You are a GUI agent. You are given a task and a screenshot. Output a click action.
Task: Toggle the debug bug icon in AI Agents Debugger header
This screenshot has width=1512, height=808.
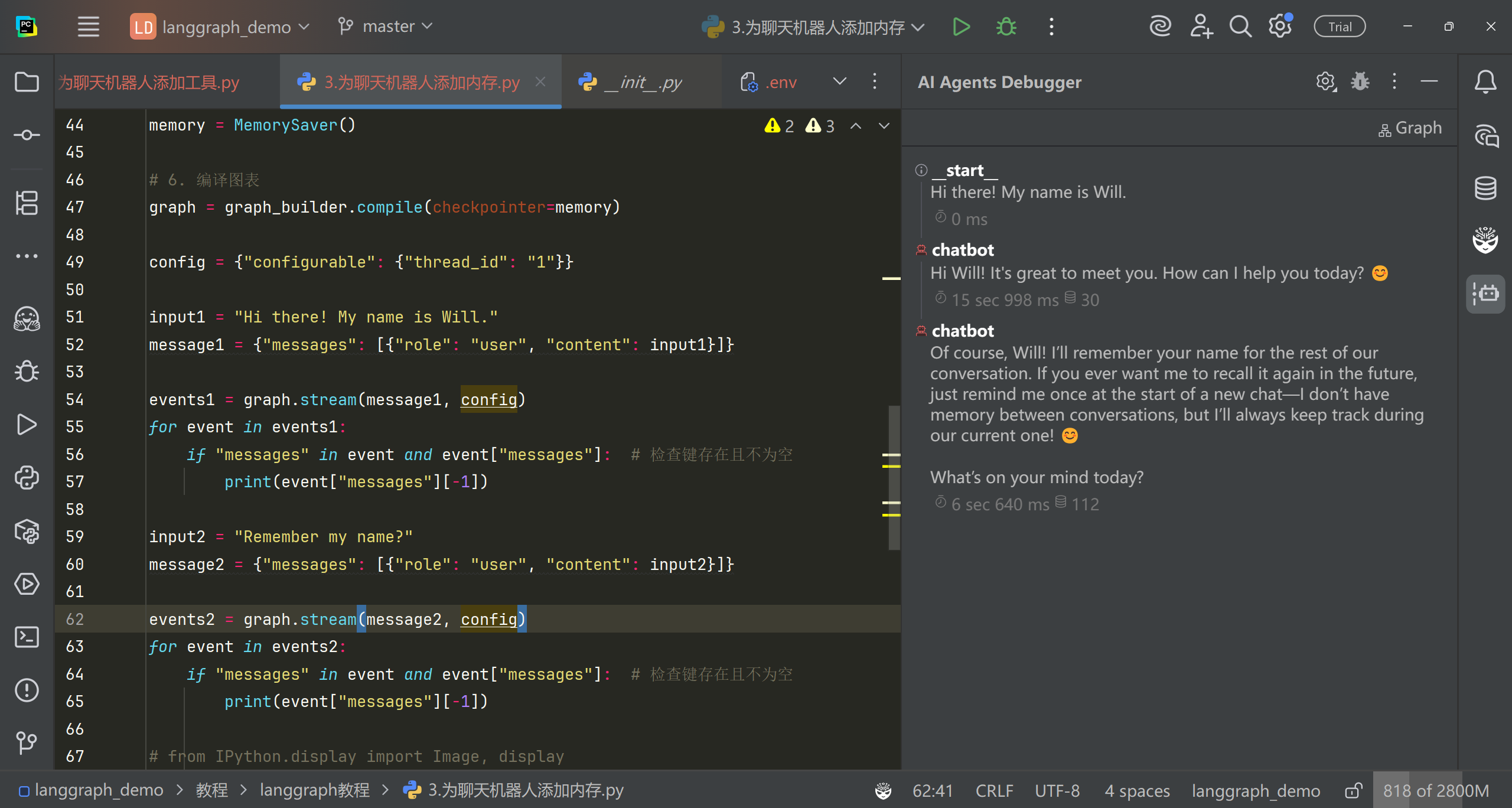(1360, 82)
